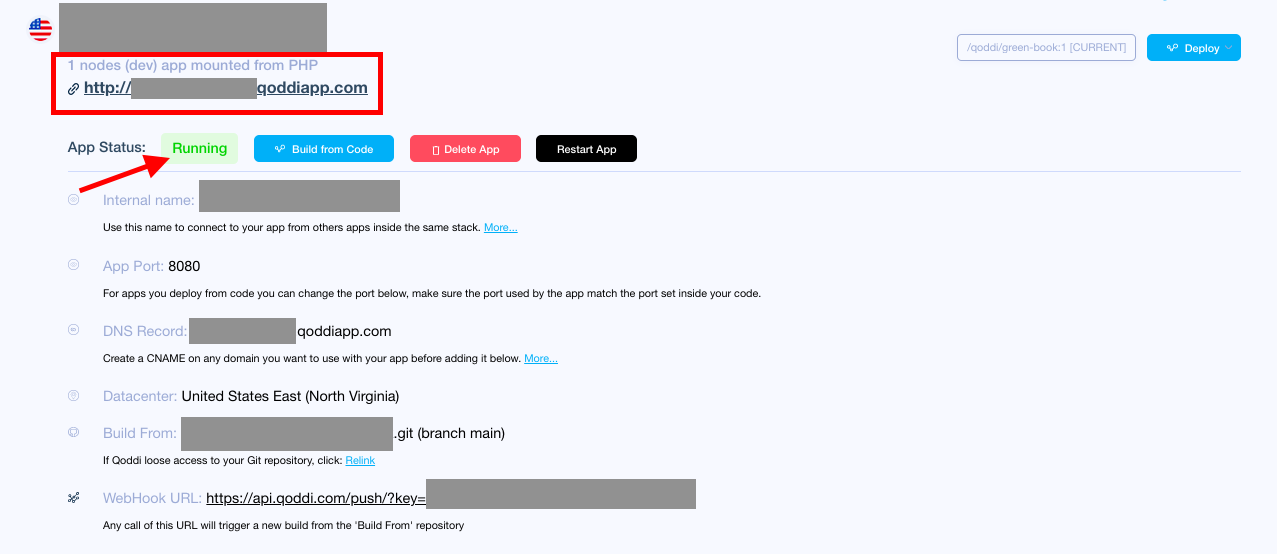
Task: Click the /qoddi/green-book:1 [CURRENT] version box
Action: [x=1046, y=47]
